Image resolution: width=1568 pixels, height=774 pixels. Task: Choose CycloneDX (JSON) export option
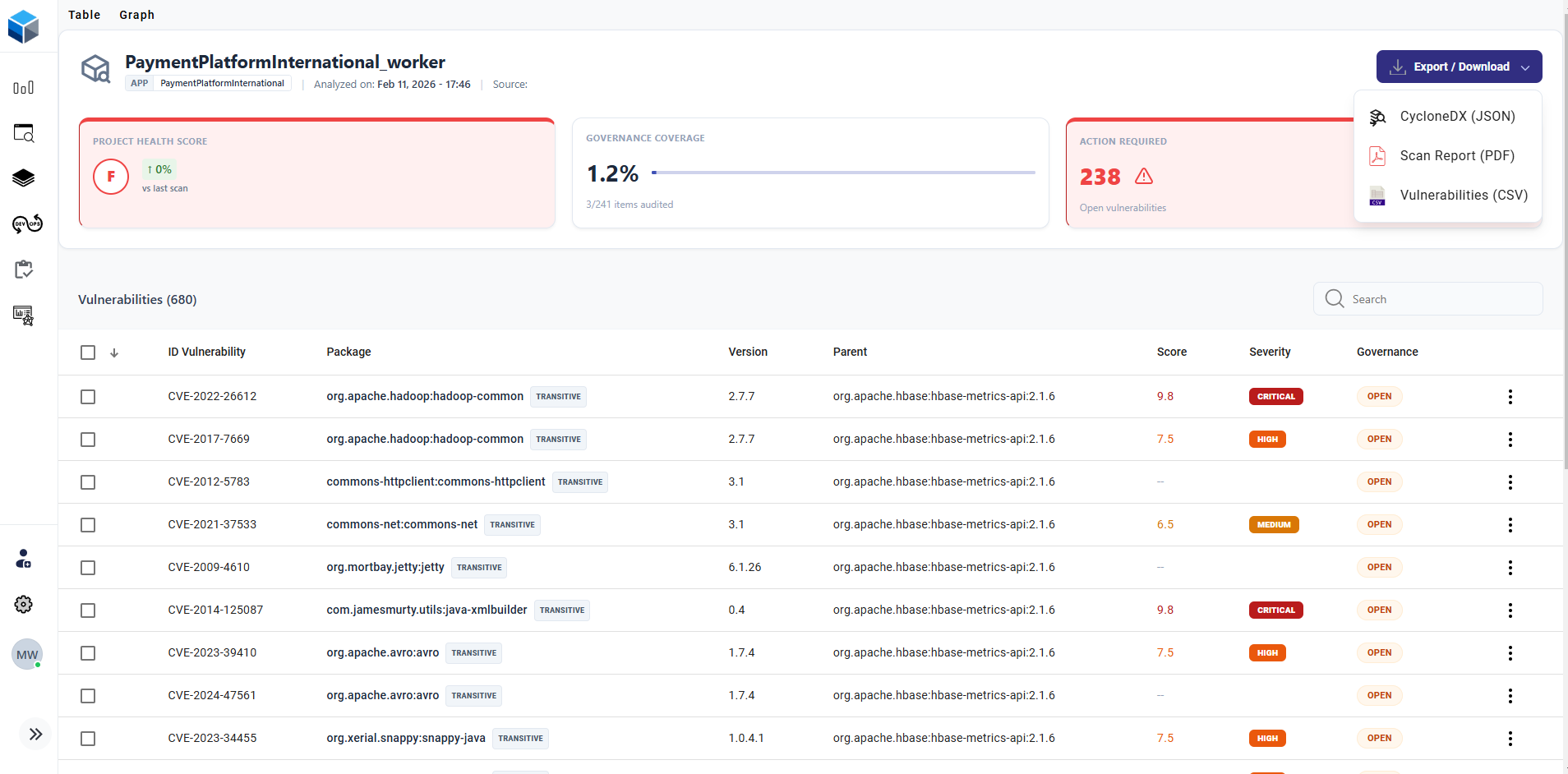(x=1456, y=117)
